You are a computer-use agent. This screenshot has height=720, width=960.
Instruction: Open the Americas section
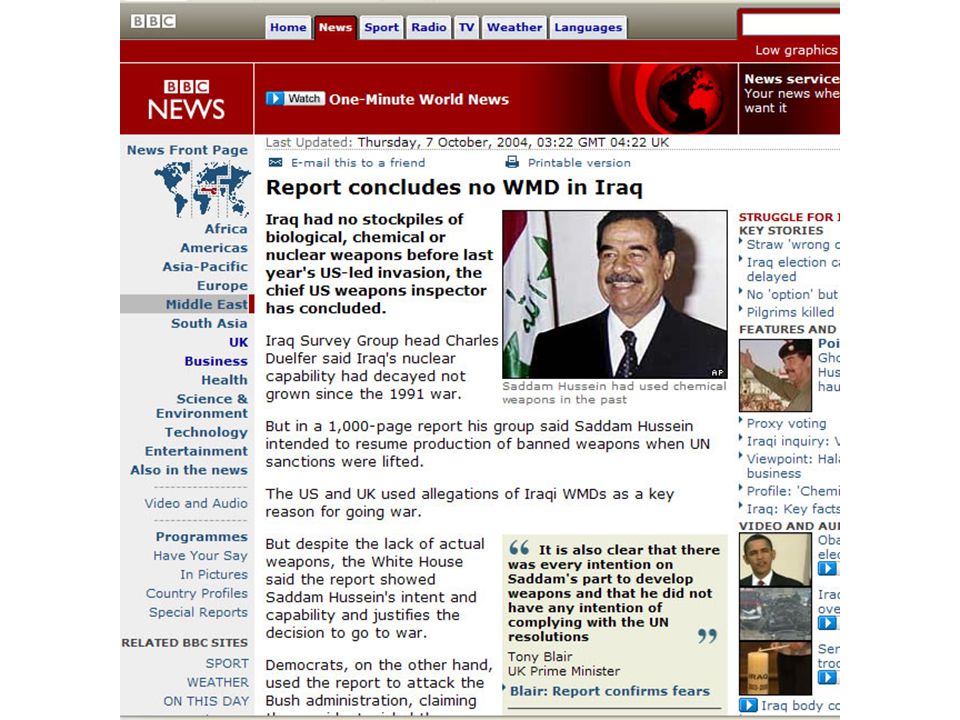(x=214, y=248)
